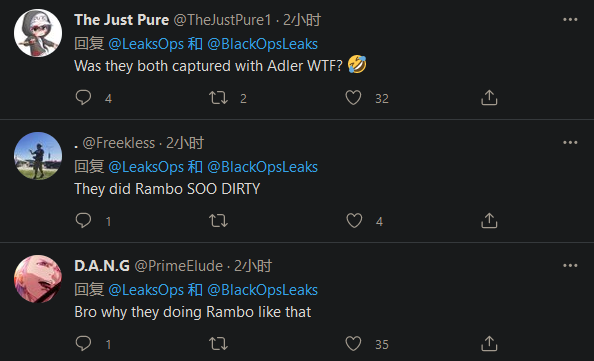Retweet The Just Pure's Adler tweet
This screenshot has width=594, height=361.
point(219,98)
